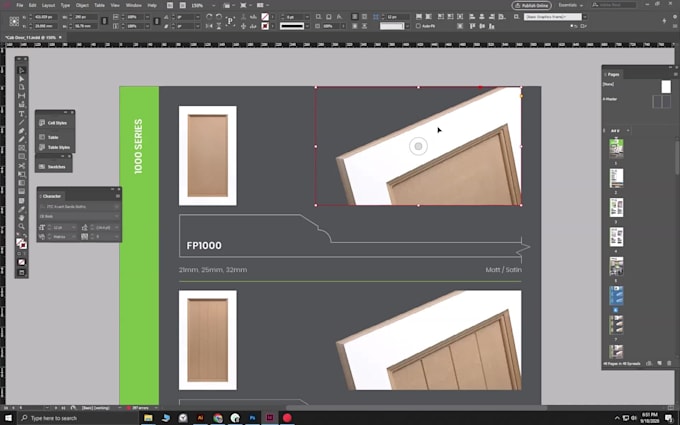This screenshot has width=680, height=425.
Task: Select the Direct Selection tool
Action: coord(21,79)
